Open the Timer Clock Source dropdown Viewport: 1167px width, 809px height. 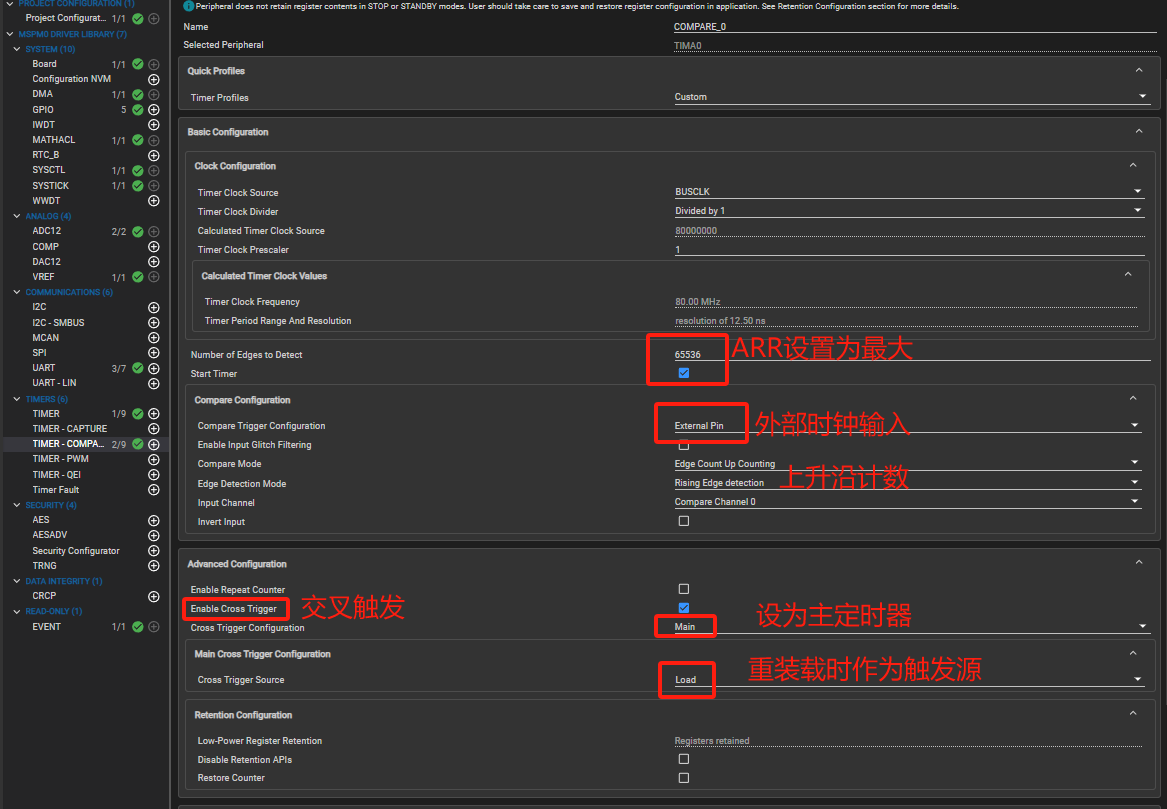tap(909, 192)
